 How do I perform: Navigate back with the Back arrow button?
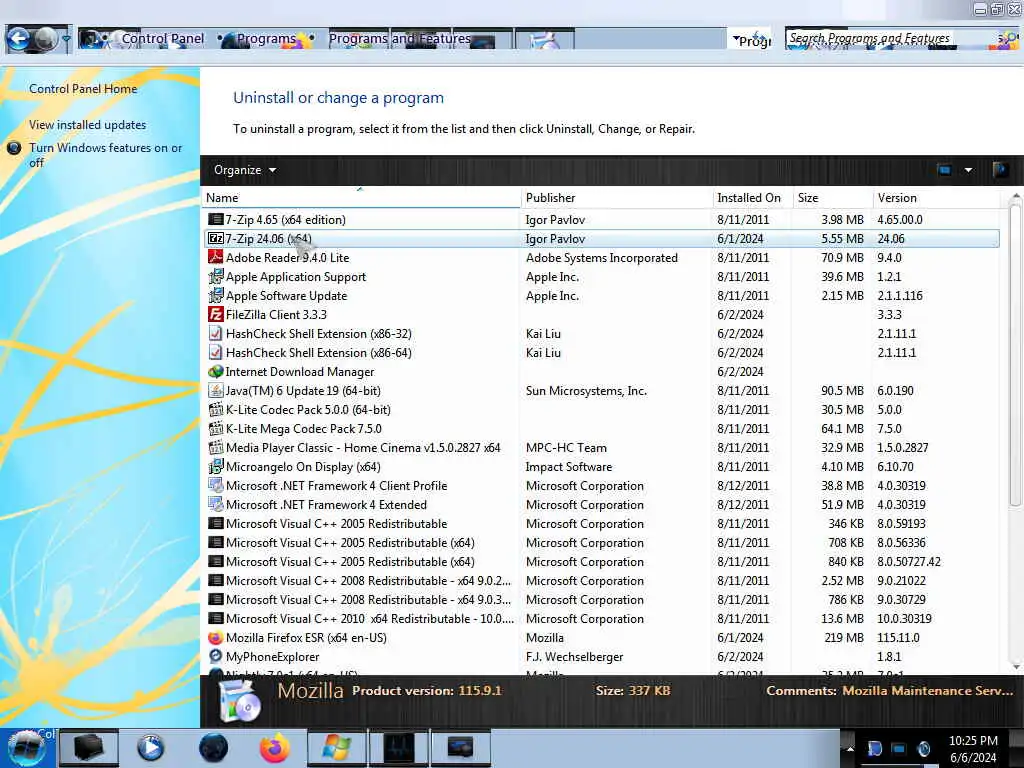tap(19, 39)
